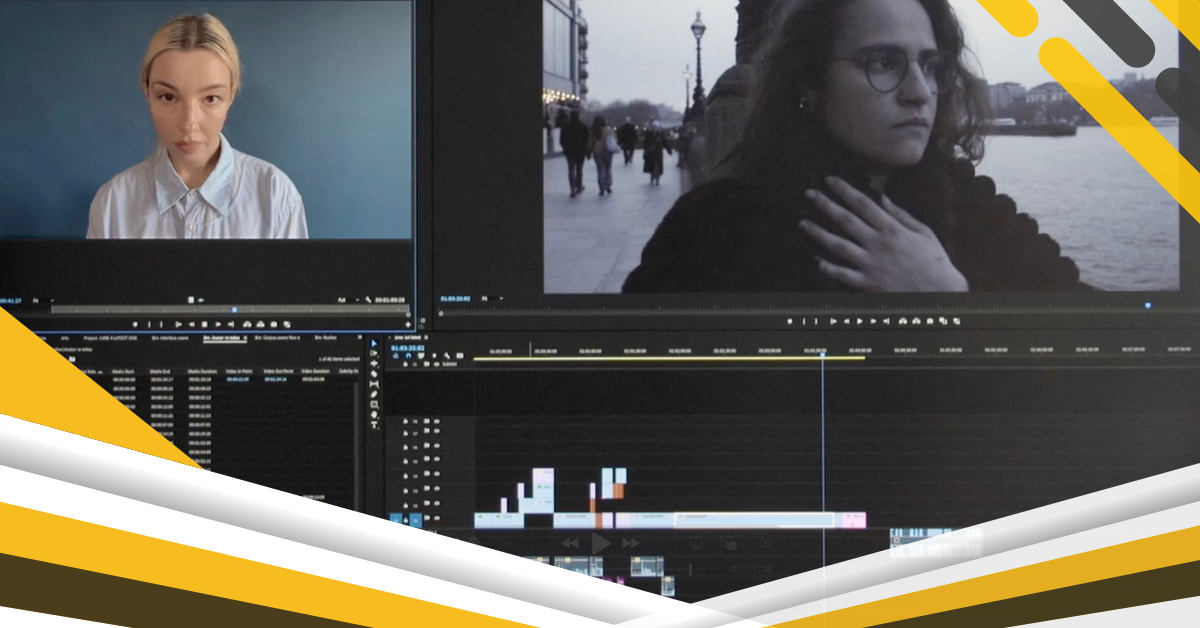Select the Razor tool in tools panel

374,373
